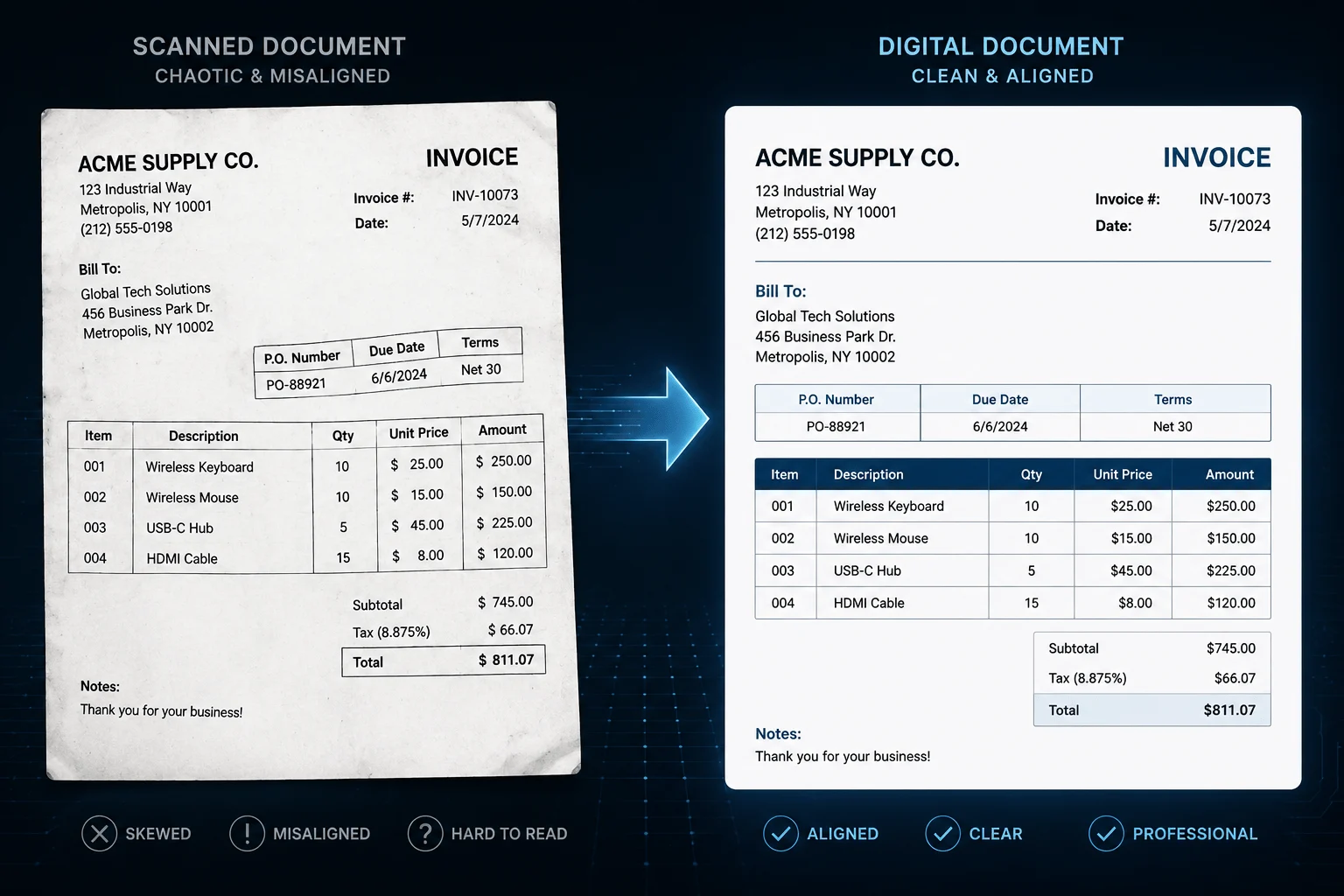
Task: Select USB-C Hub in the digital table
Action: click(867, 570)
